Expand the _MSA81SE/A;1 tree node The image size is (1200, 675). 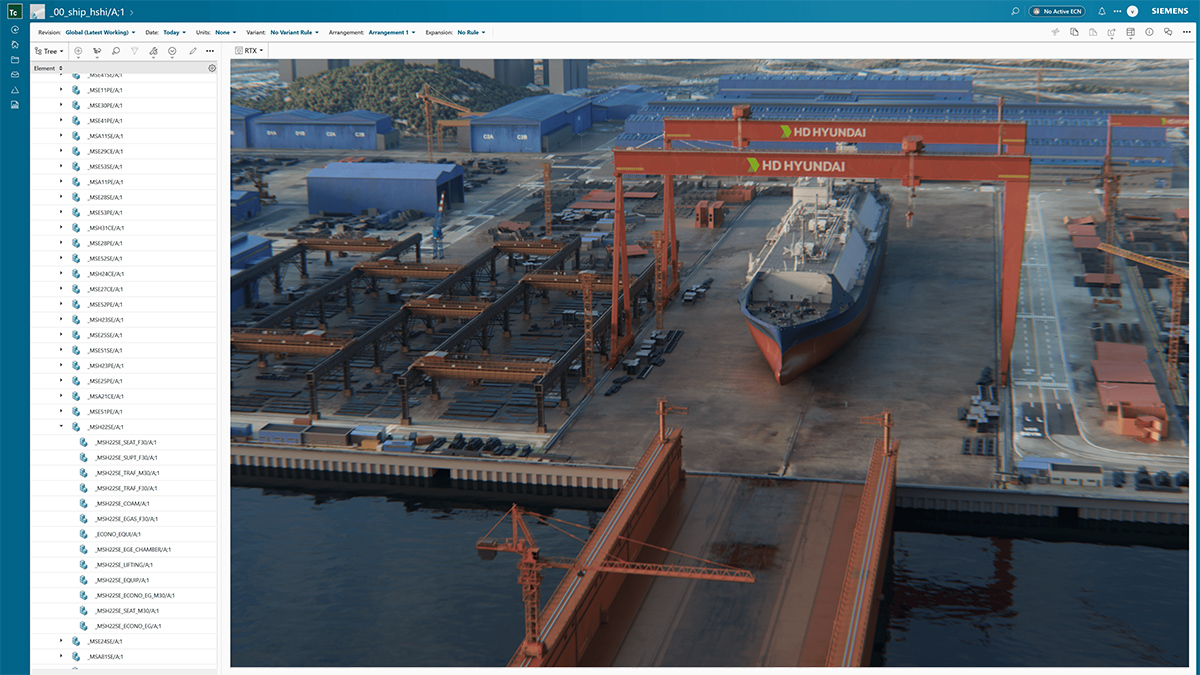[x=60, y=657]
